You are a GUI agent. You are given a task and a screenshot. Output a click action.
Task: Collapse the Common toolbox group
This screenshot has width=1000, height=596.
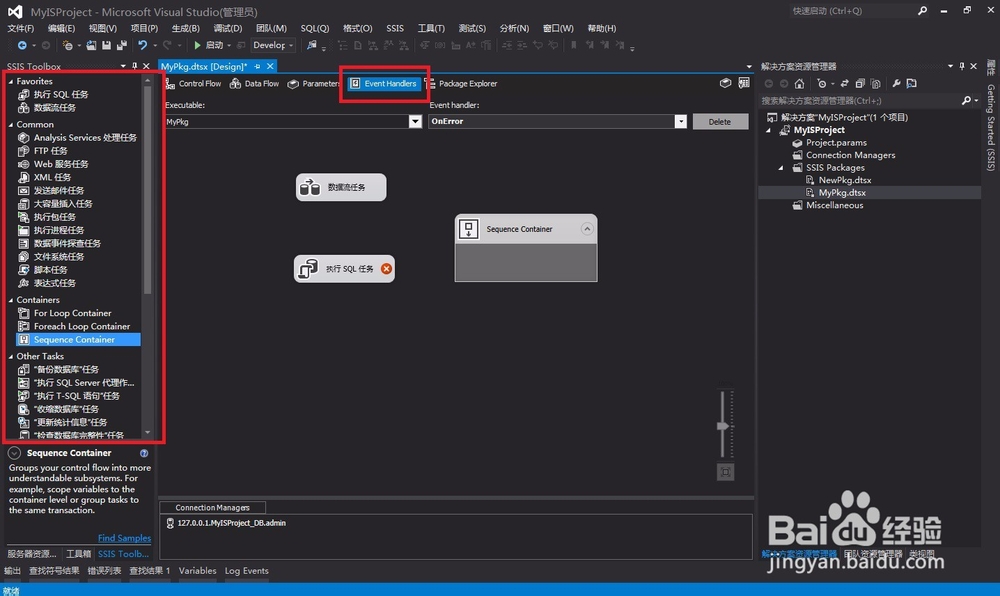(11, 125)
